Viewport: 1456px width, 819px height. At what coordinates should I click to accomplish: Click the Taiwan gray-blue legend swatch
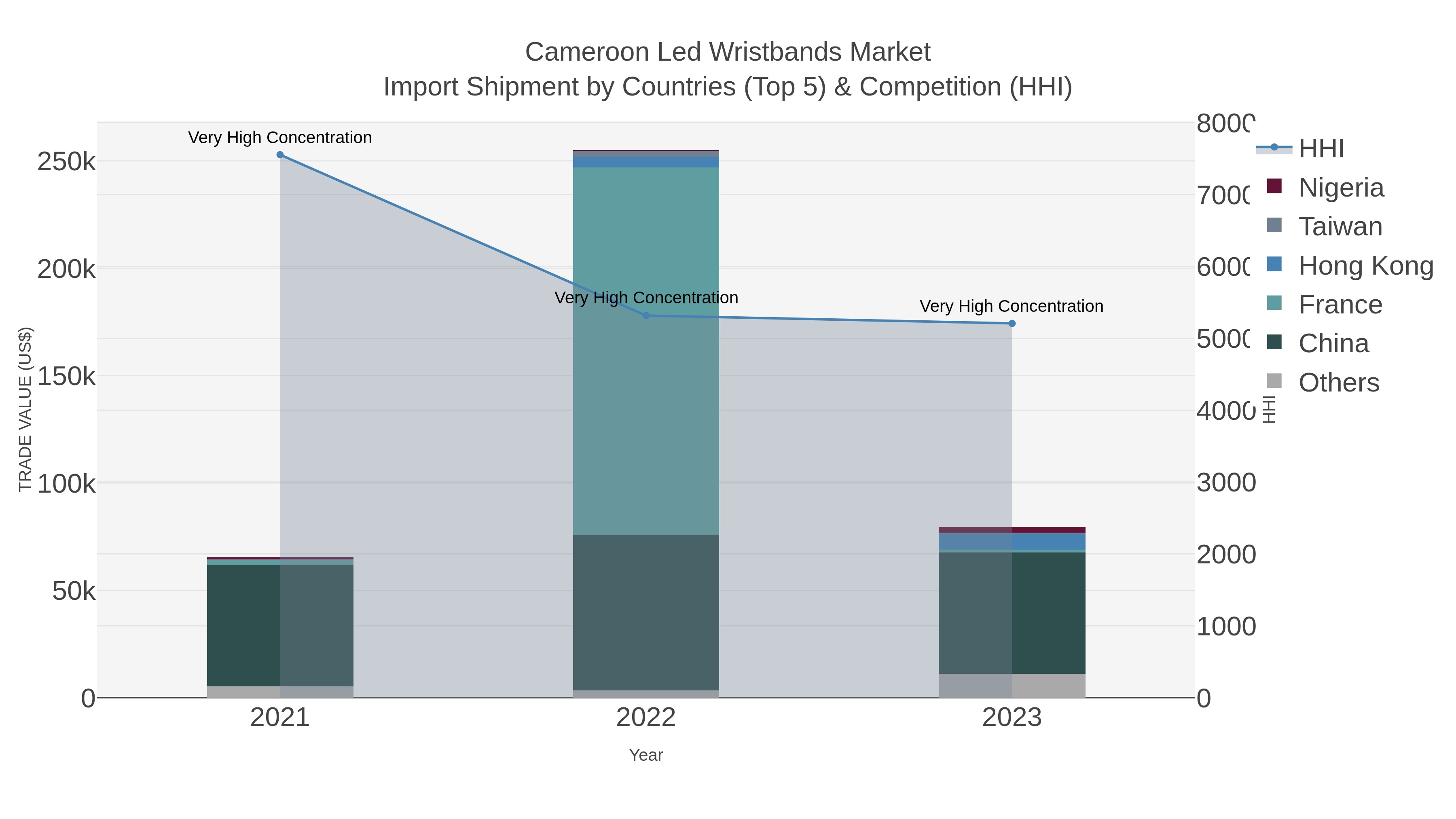tap(1274, 225)
